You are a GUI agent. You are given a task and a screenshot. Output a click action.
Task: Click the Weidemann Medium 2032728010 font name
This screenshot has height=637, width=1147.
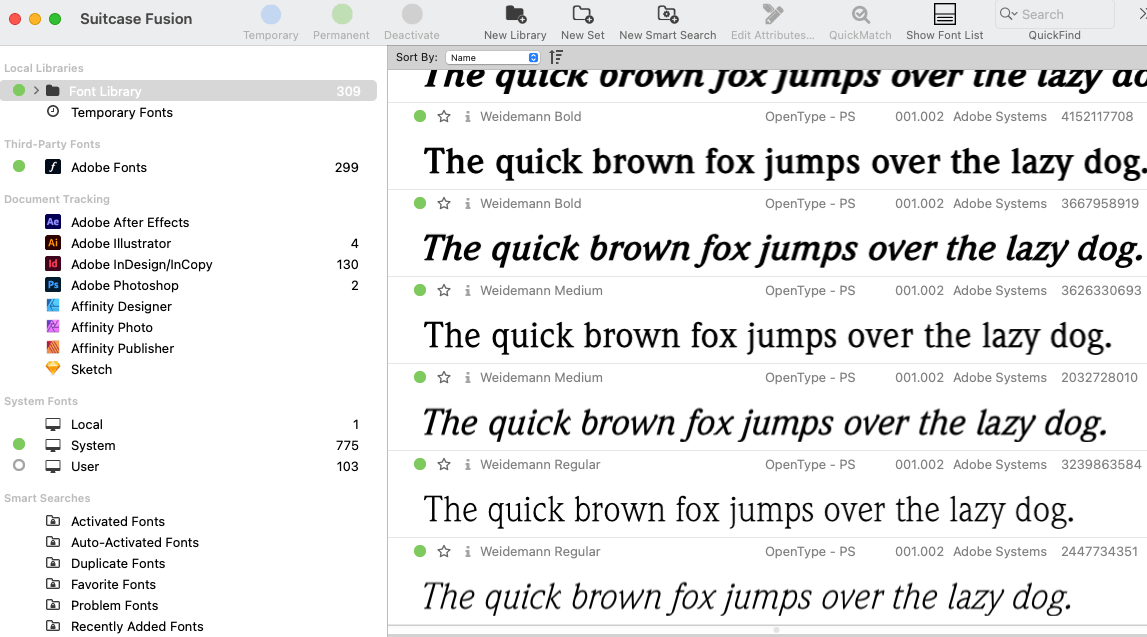(541, 377)
